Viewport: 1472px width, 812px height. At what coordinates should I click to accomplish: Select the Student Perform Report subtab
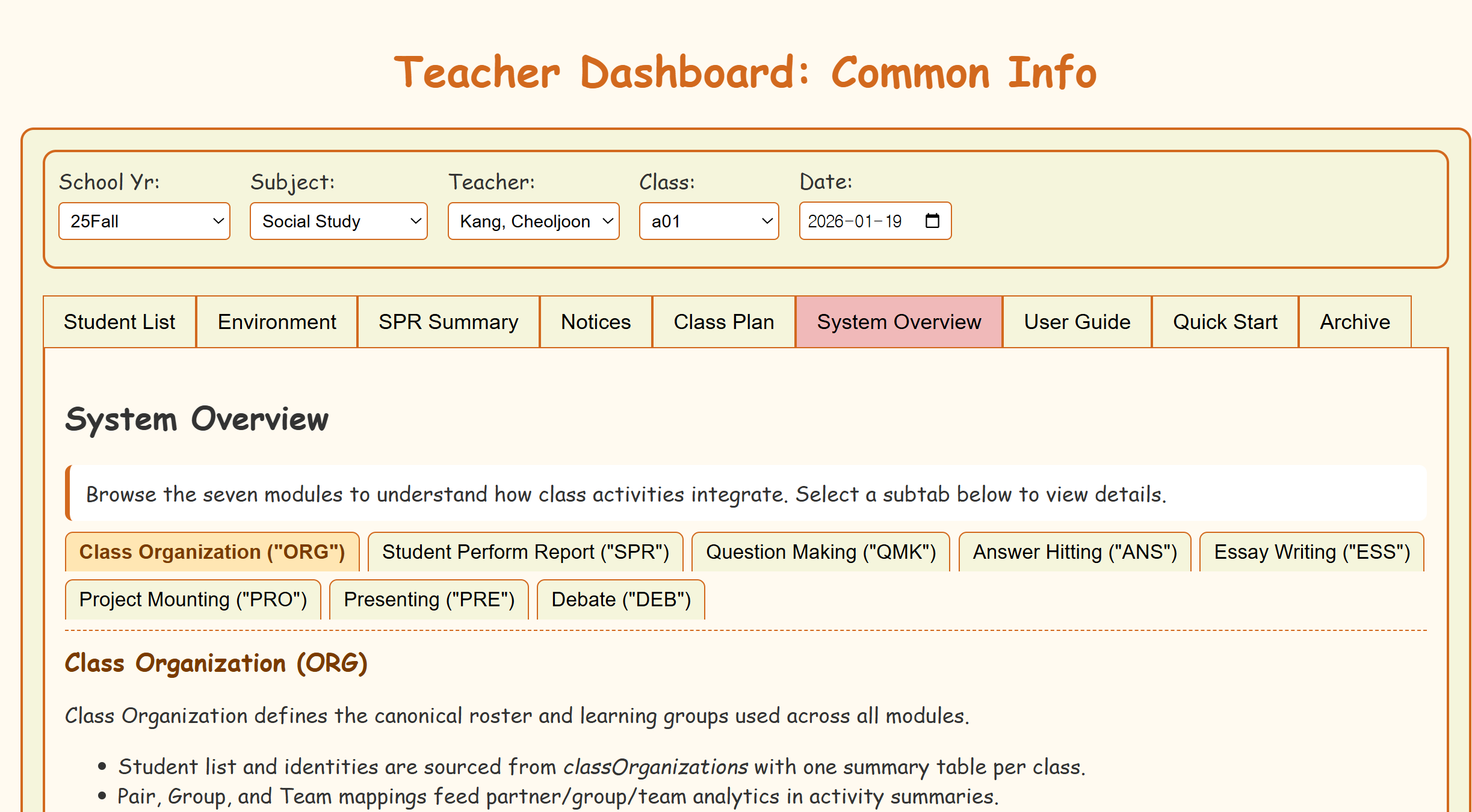point(525,552)
